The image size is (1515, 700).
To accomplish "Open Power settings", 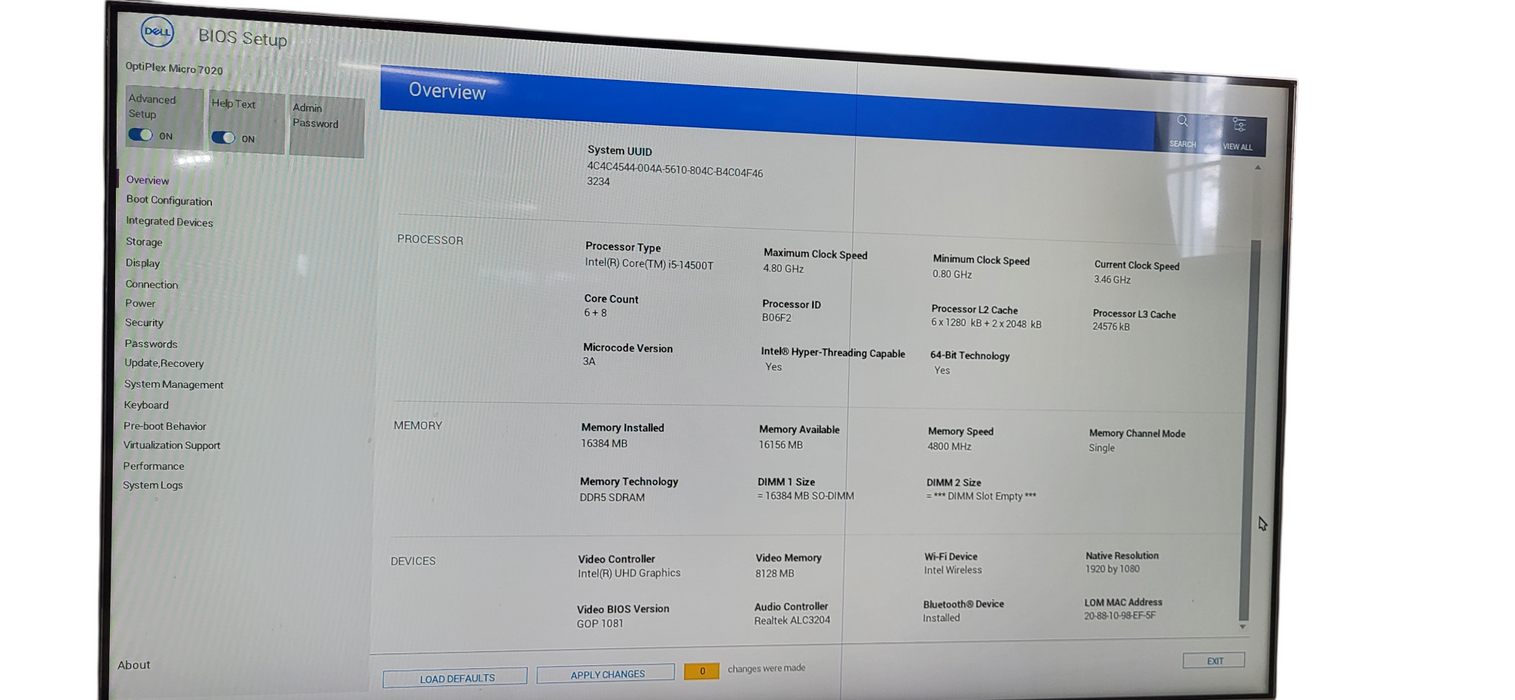I will [x=140, y=303].
